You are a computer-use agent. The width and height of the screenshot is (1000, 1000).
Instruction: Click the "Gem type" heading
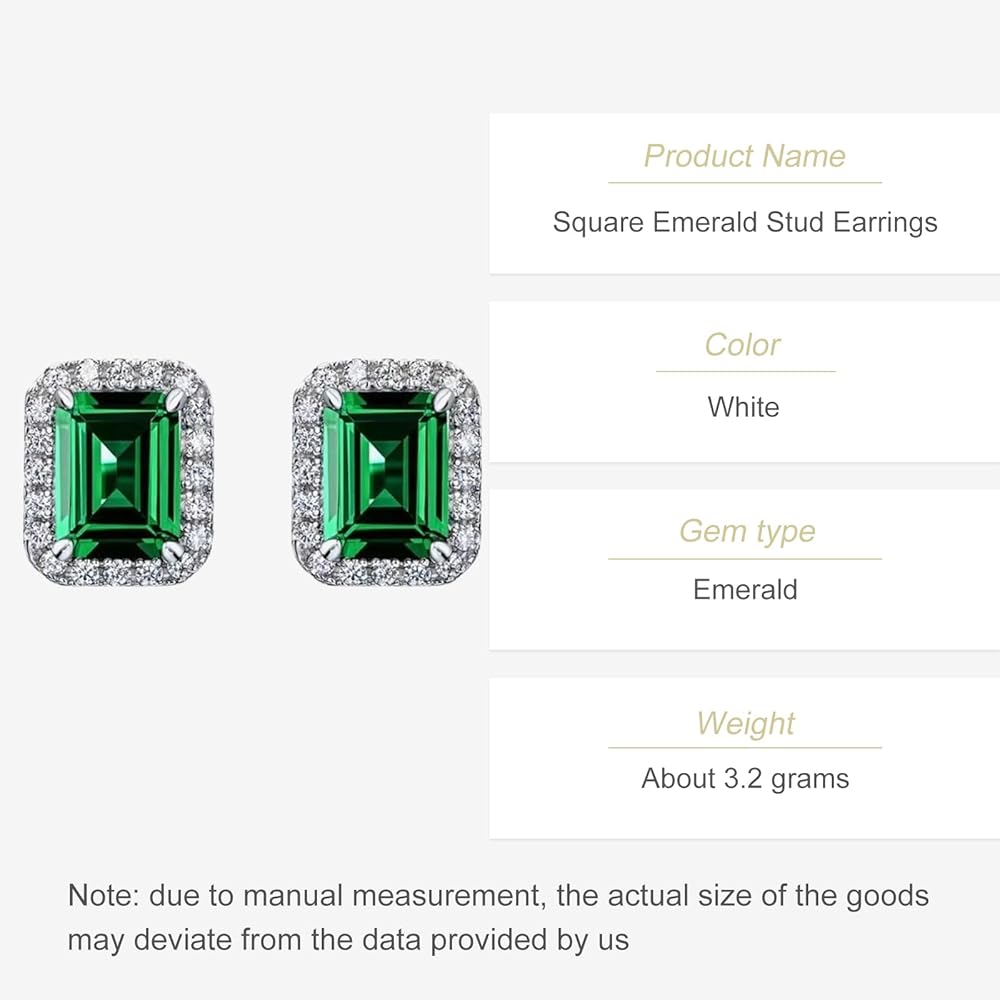tap(746, 531)
